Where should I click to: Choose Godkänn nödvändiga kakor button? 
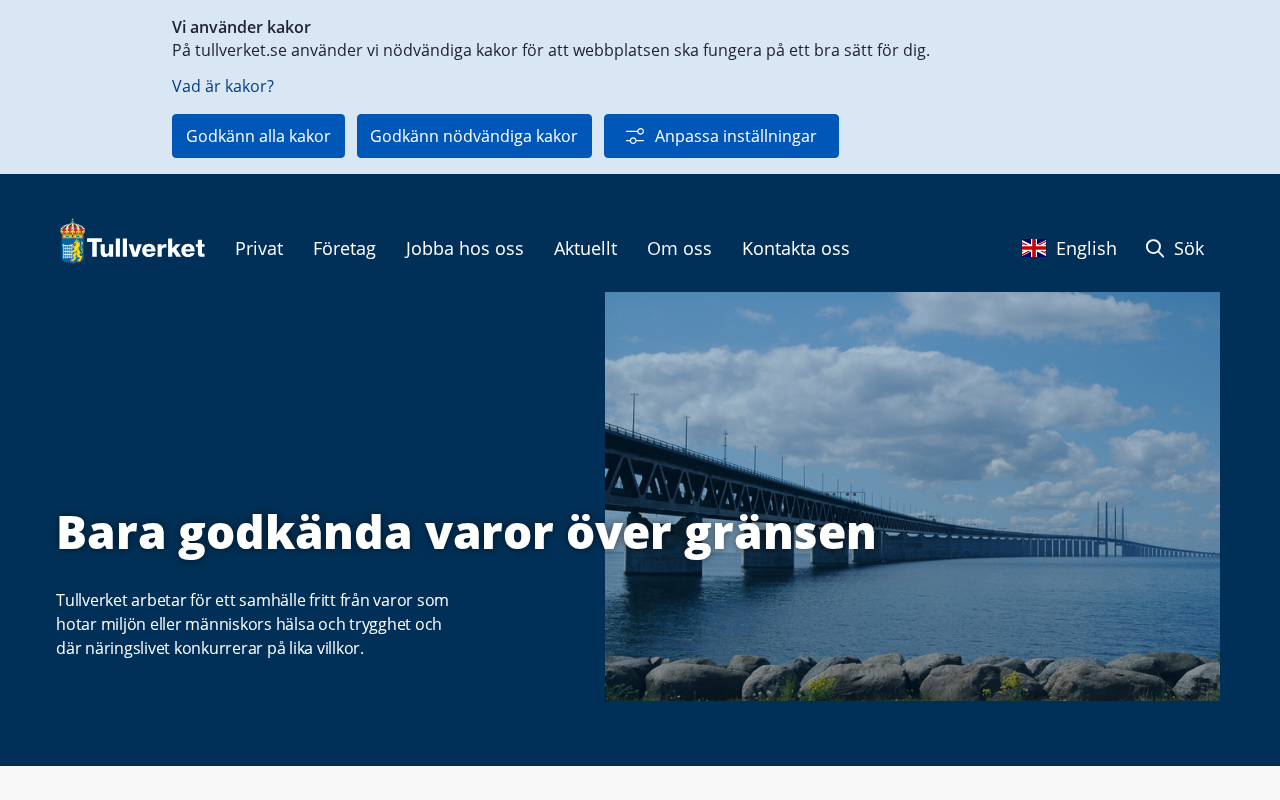point(474,136)
